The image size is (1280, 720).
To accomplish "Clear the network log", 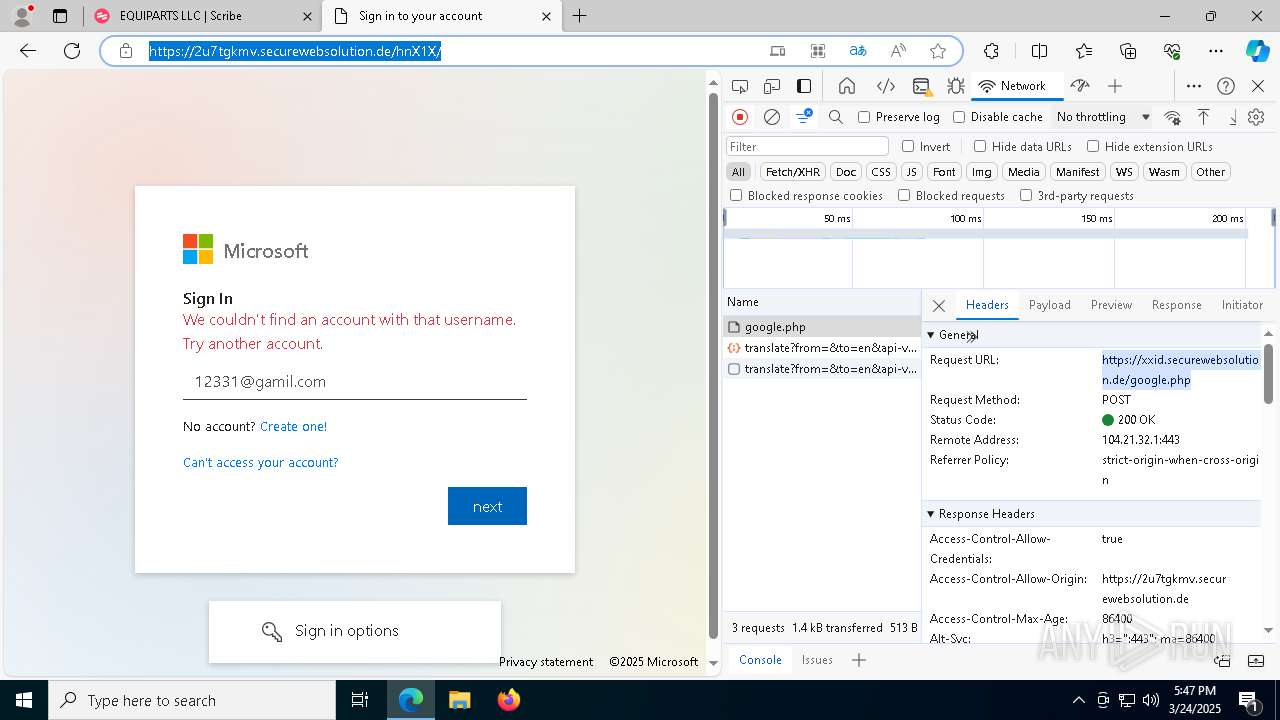I will coord(772,117).
